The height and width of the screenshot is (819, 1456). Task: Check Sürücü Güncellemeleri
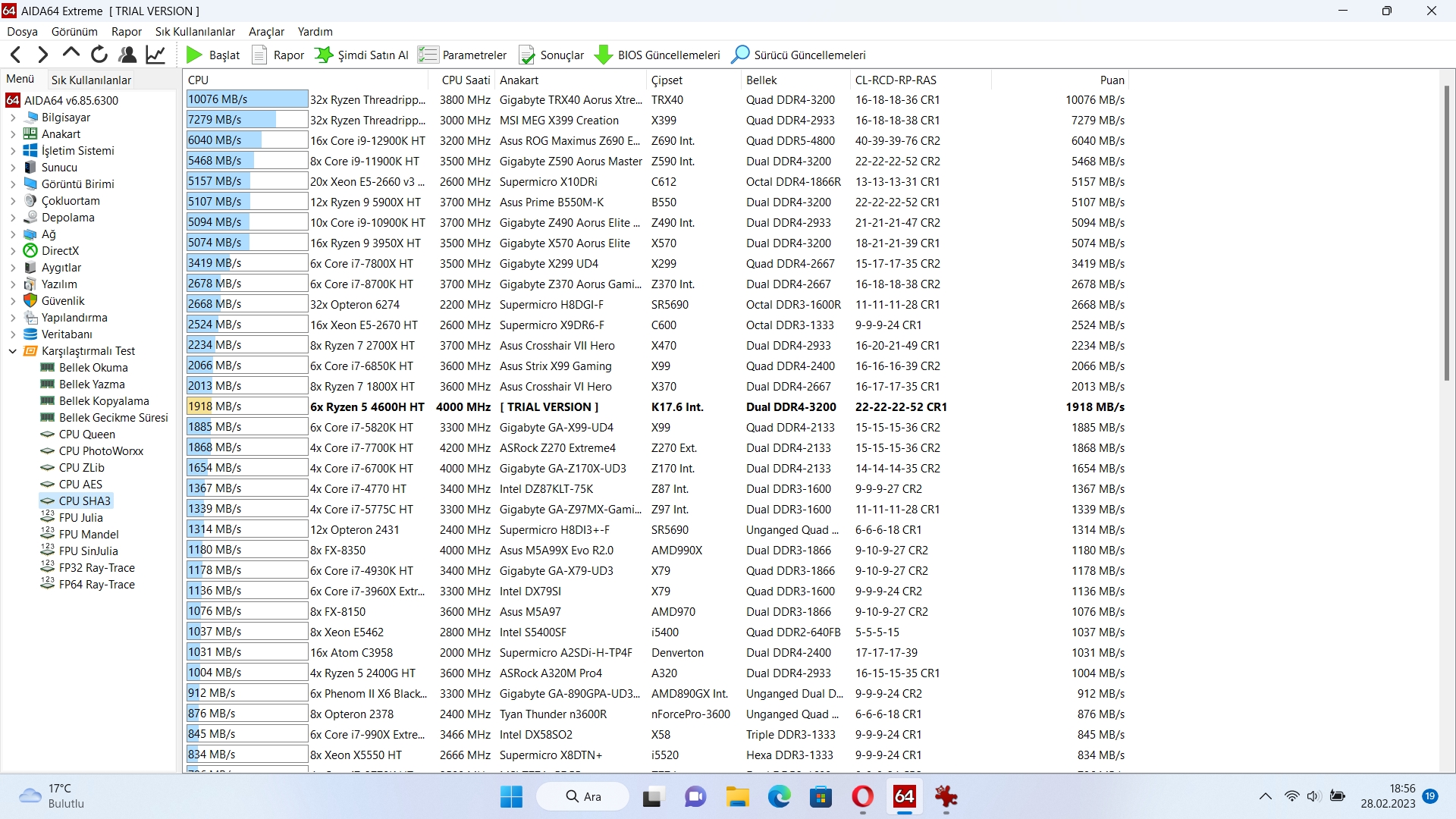pyautogui.click(x=799, y=55)
